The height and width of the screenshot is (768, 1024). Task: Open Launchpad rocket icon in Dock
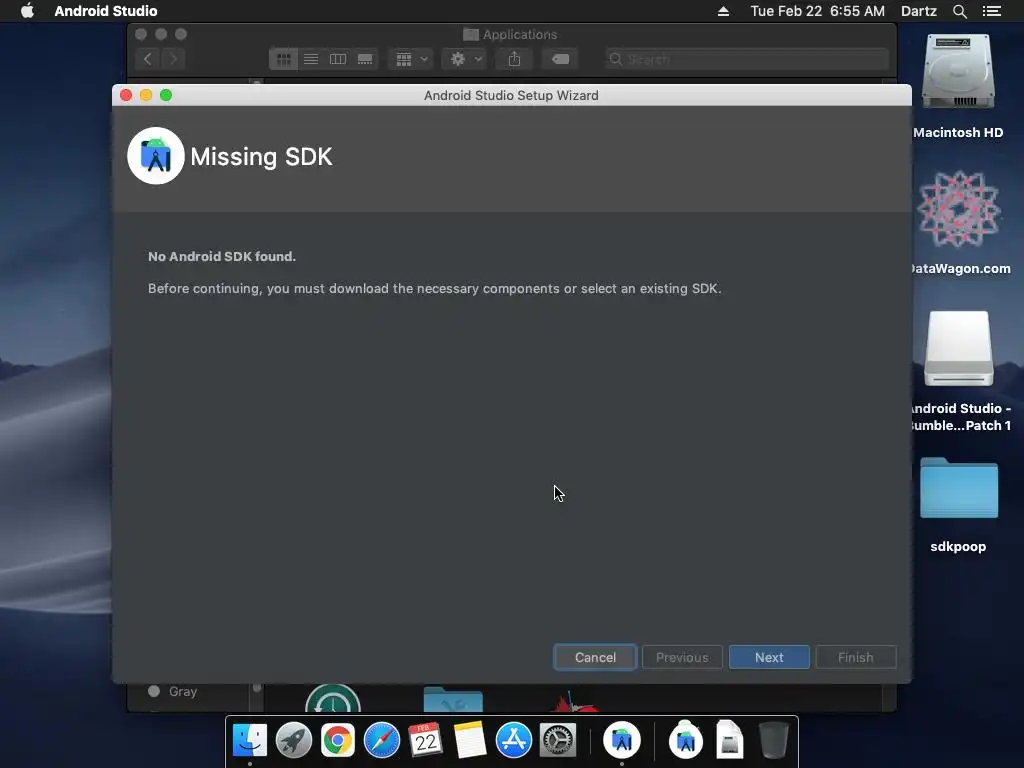(294, 741)
